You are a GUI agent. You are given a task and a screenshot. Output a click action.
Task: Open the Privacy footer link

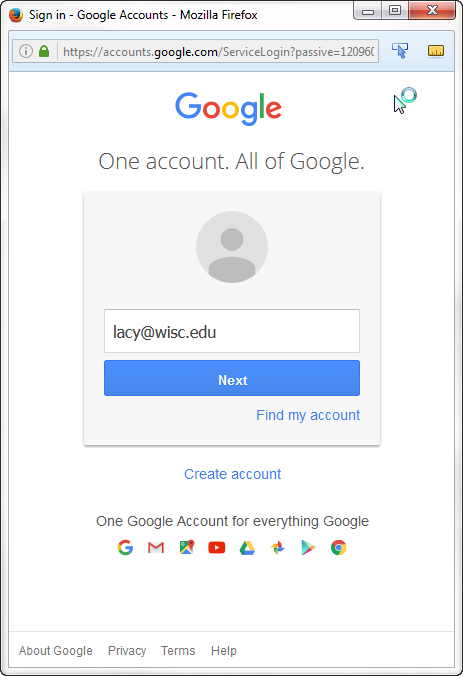(127, 651)
